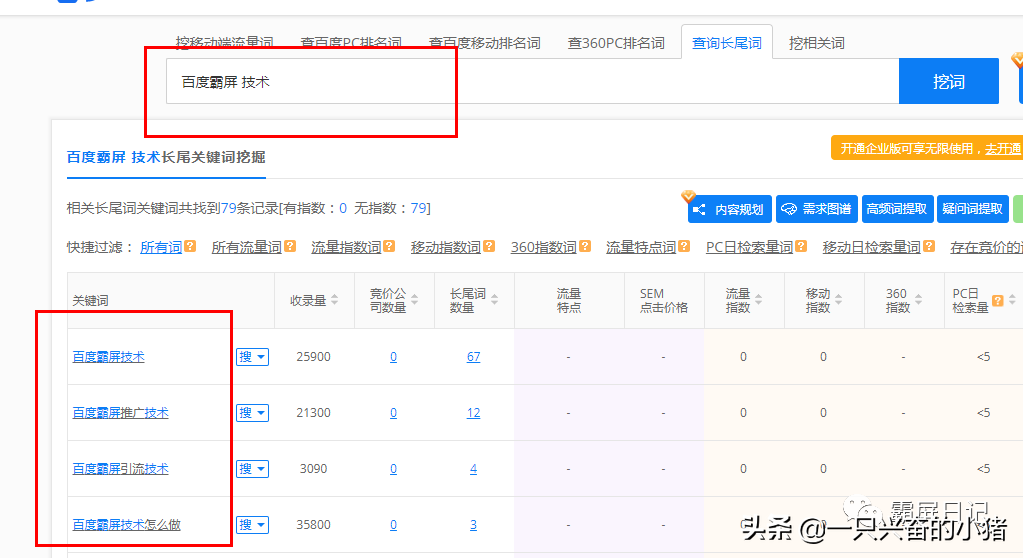Expand 搜 dropdown for 百度霸屏技术怎么做
The height and width of the screenshot is (558, 1023).
pyautogui.click(x=252, y=525)
